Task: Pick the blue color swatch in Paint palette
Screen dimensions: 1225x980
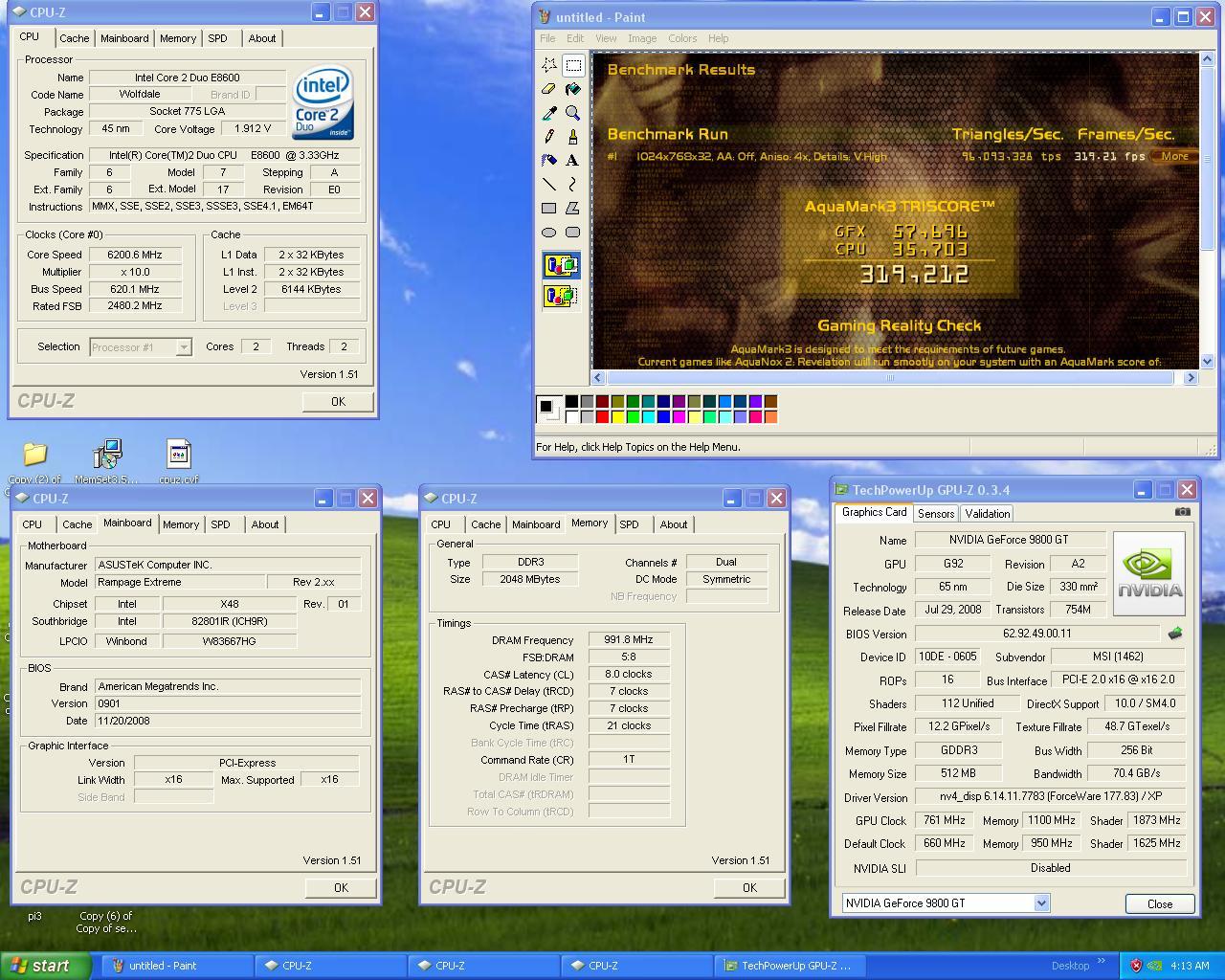Action: [x=663, y=416]
